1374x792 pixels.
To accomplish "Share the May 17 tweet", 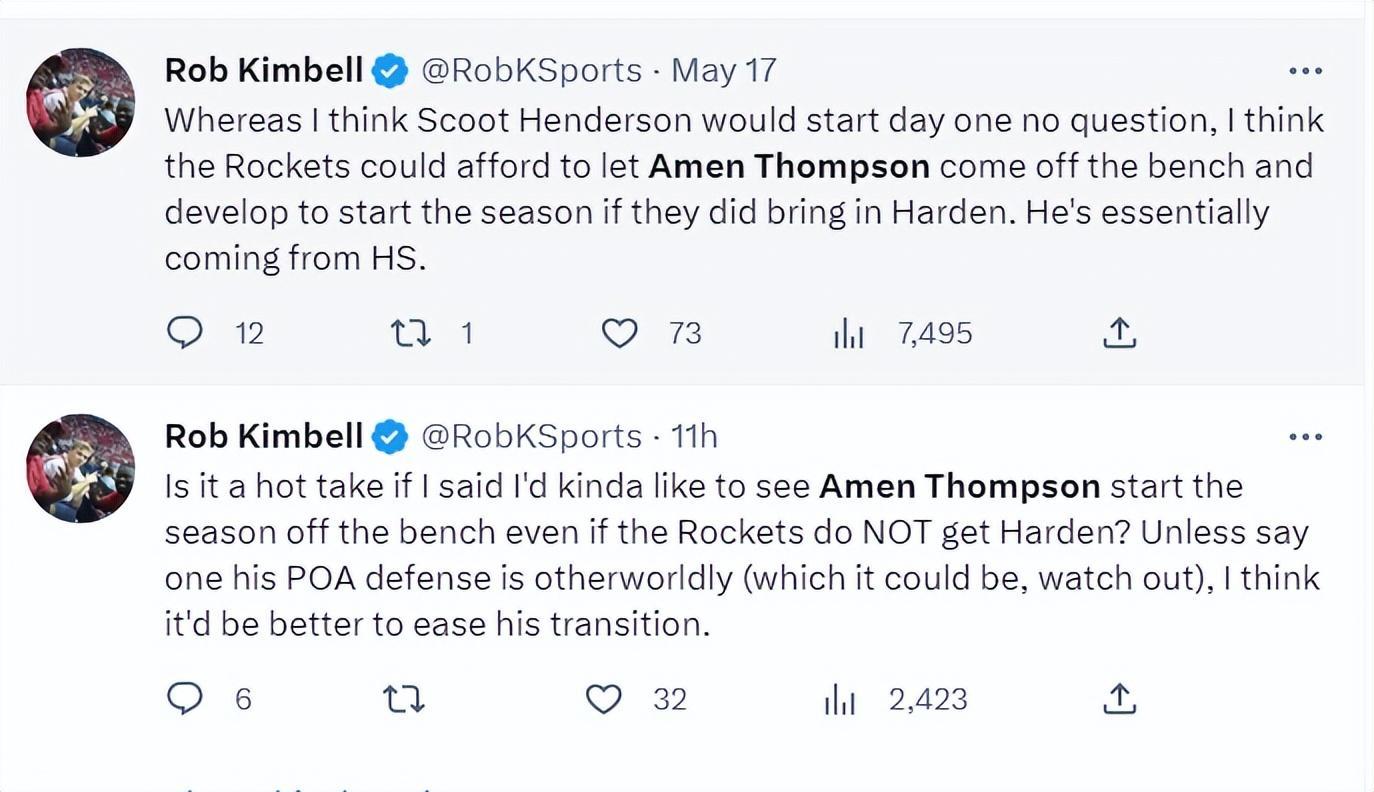I will (x=1119, y=332).
